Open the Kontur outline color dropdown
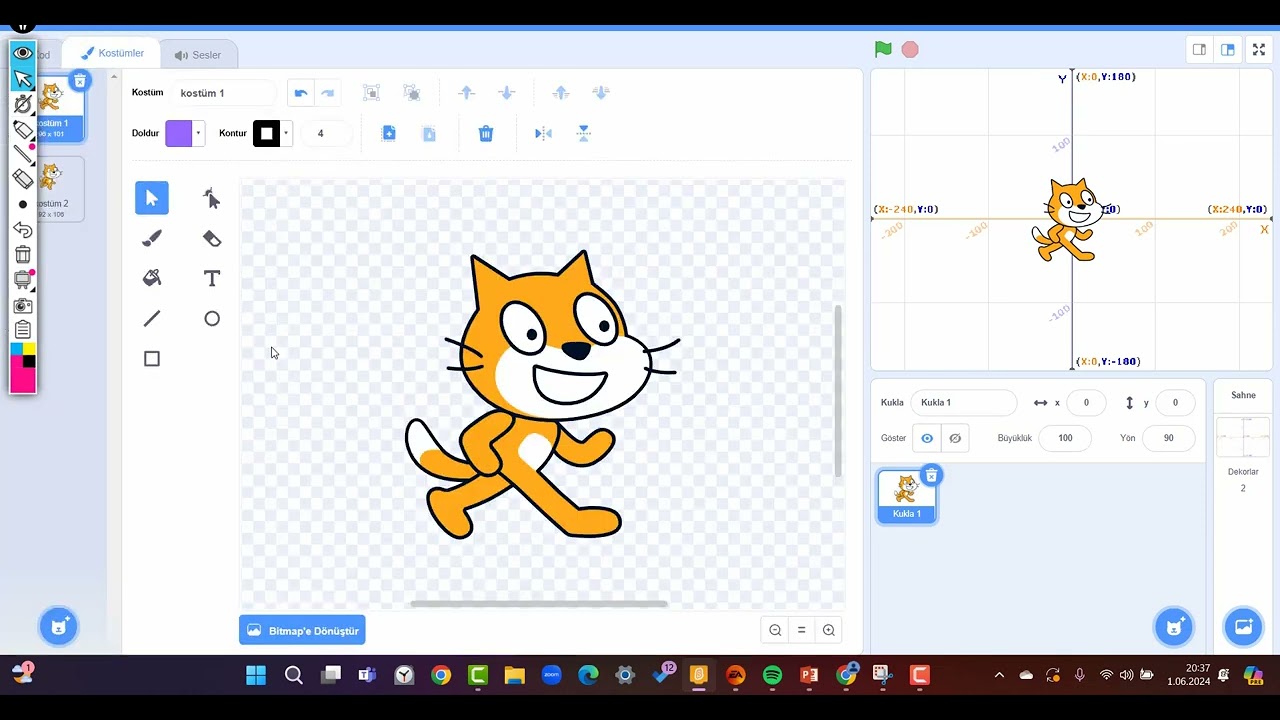This screenshot has height=720, width=1280. [286, 133]
